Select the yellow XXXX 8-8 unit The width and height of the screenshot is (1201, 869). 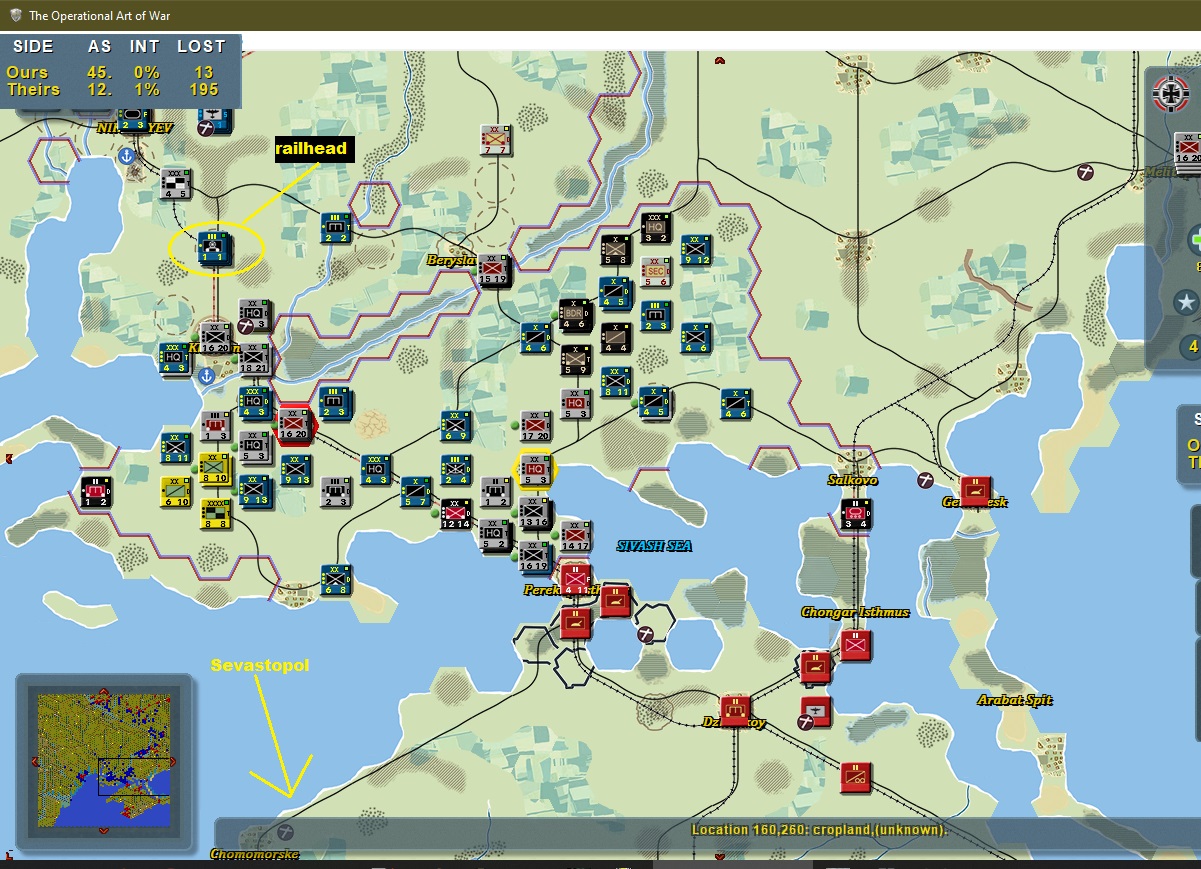pos(215,513)
